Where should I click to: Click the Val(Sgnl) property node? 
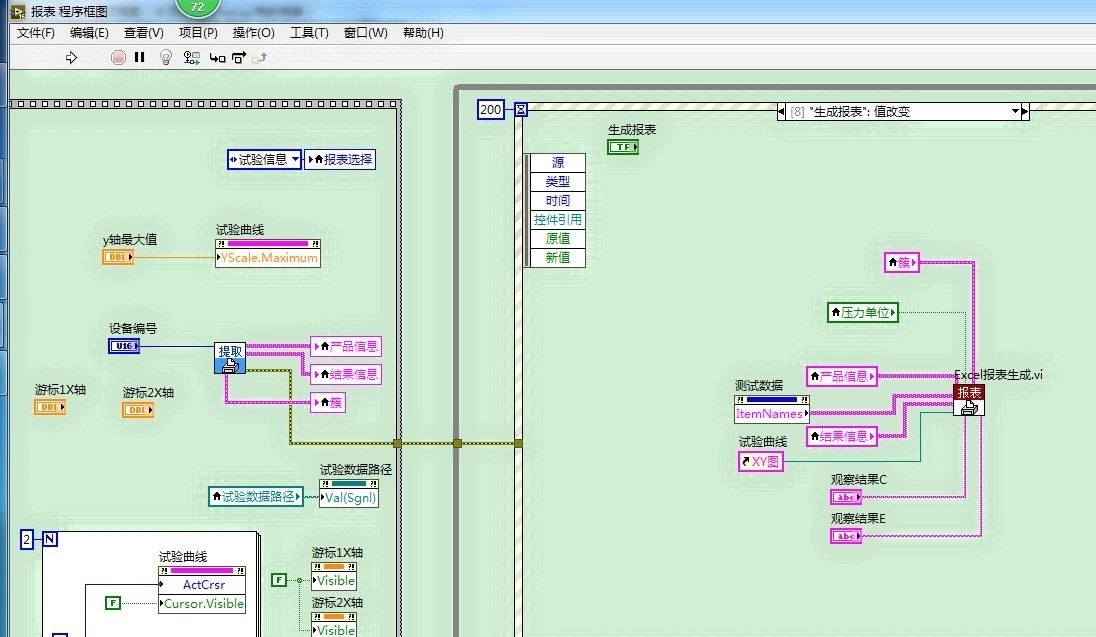pyautogui.click(x=349, y=498)
